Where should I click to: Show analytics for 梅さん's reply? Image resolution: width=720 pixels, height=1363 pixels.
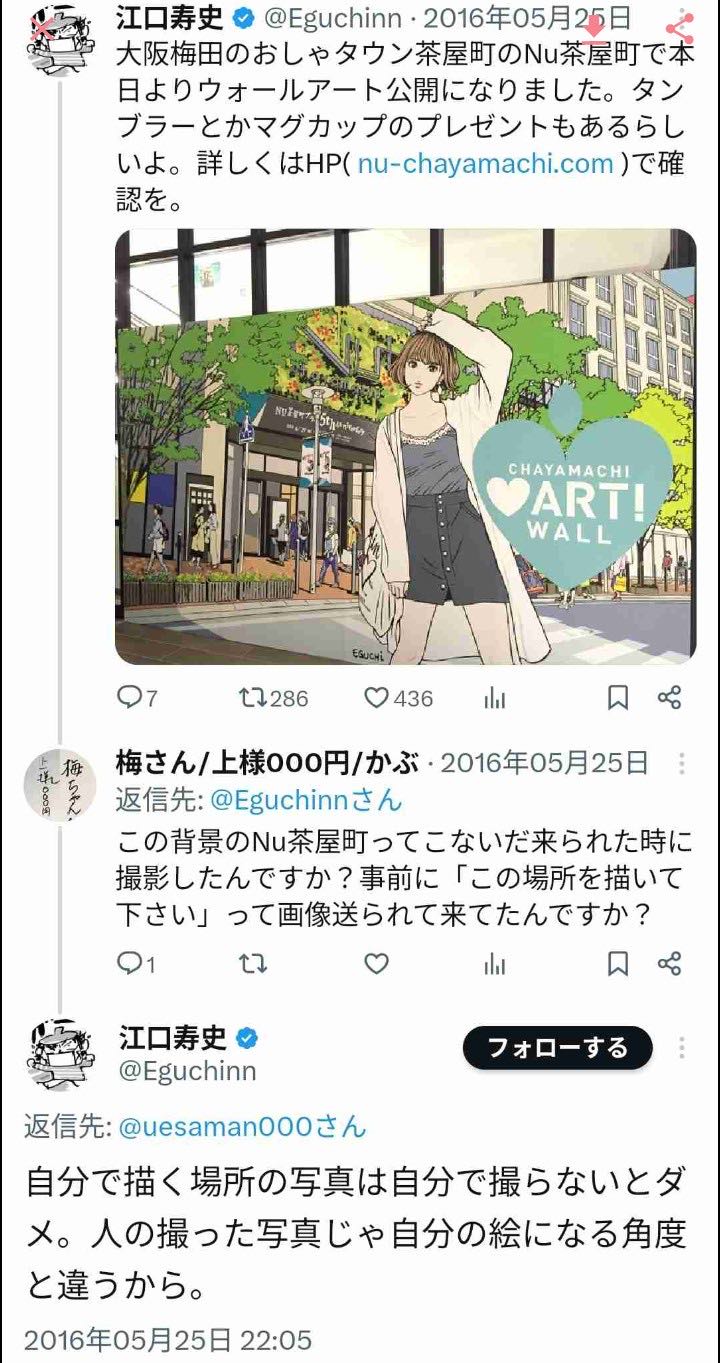click(x=494, y=964)
